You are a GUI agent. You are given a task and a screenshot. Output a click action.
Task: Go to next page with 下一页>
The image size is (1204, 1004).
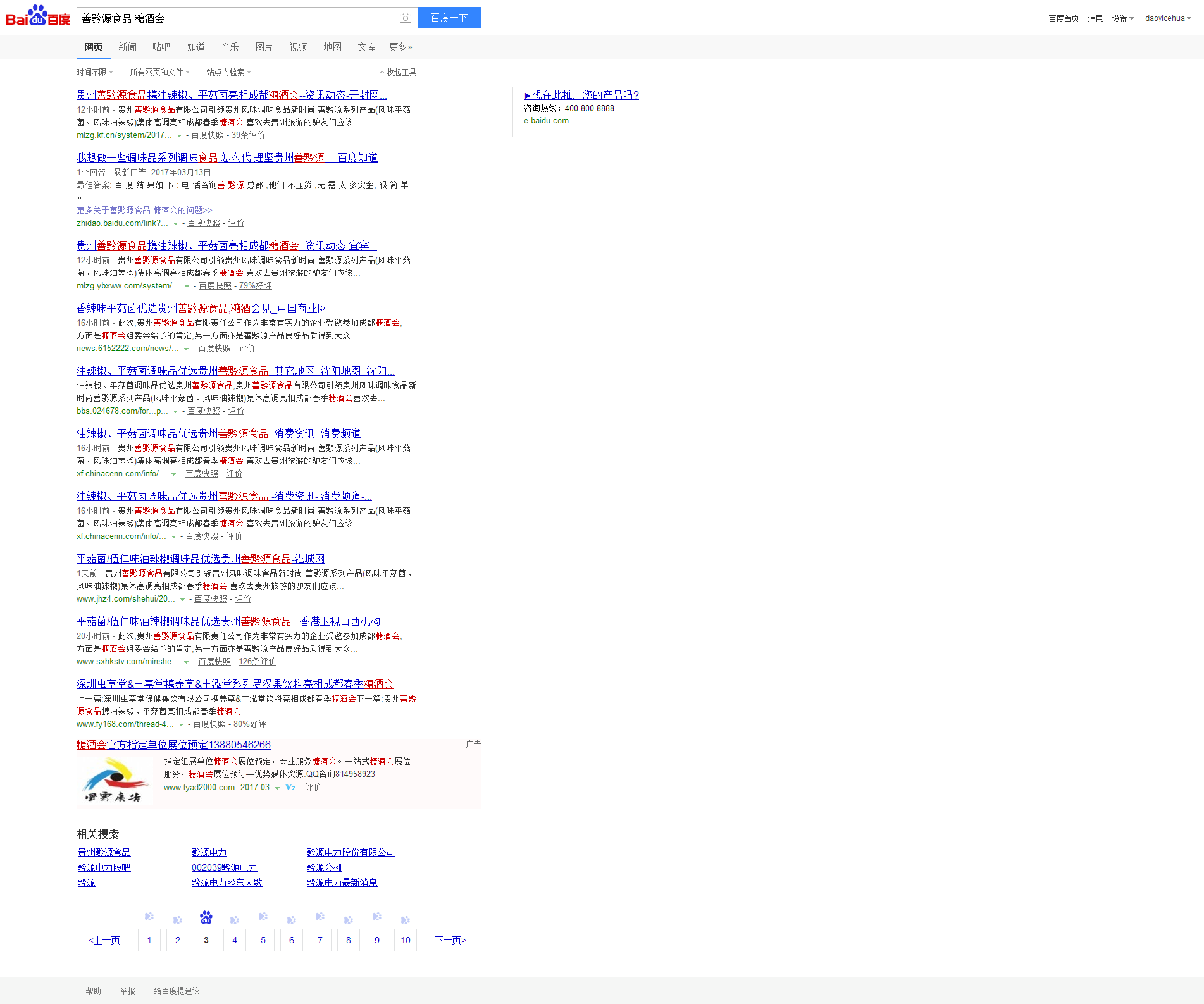[x=450, y=940]
